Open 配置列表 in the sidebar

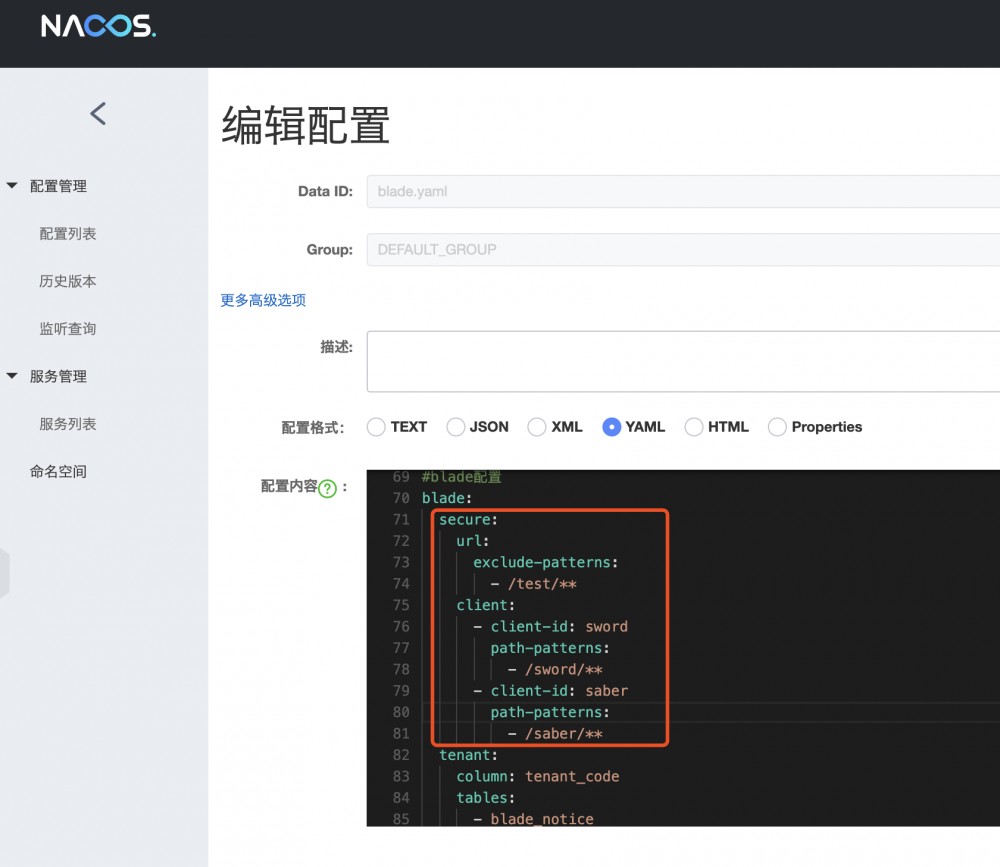[68, 233]
